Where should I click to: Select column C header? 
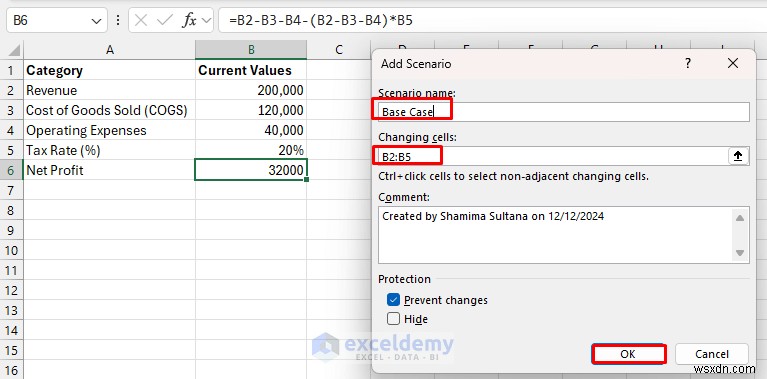(339, 50)
